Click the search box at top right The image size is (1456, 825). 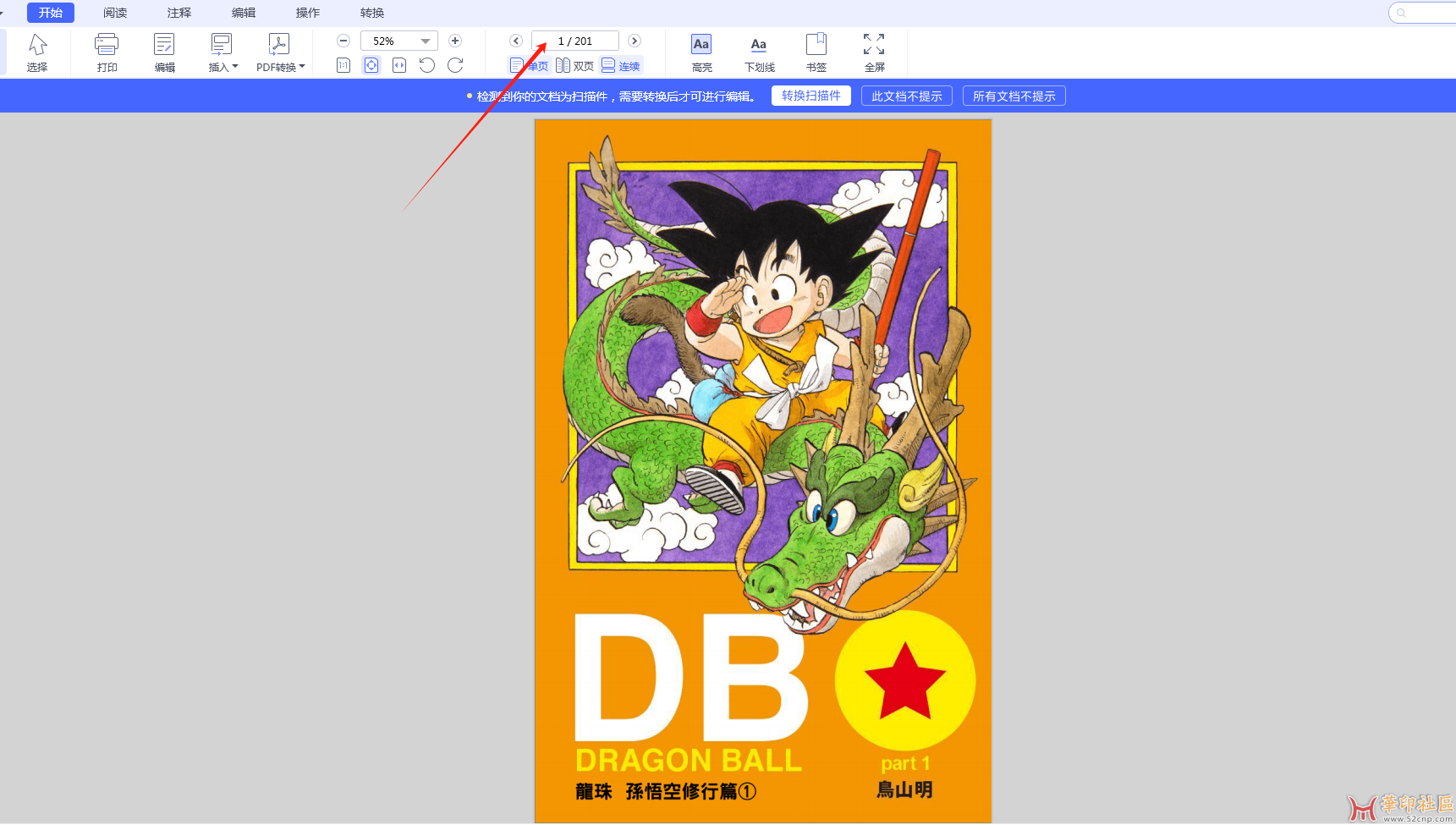point(1423,13)
